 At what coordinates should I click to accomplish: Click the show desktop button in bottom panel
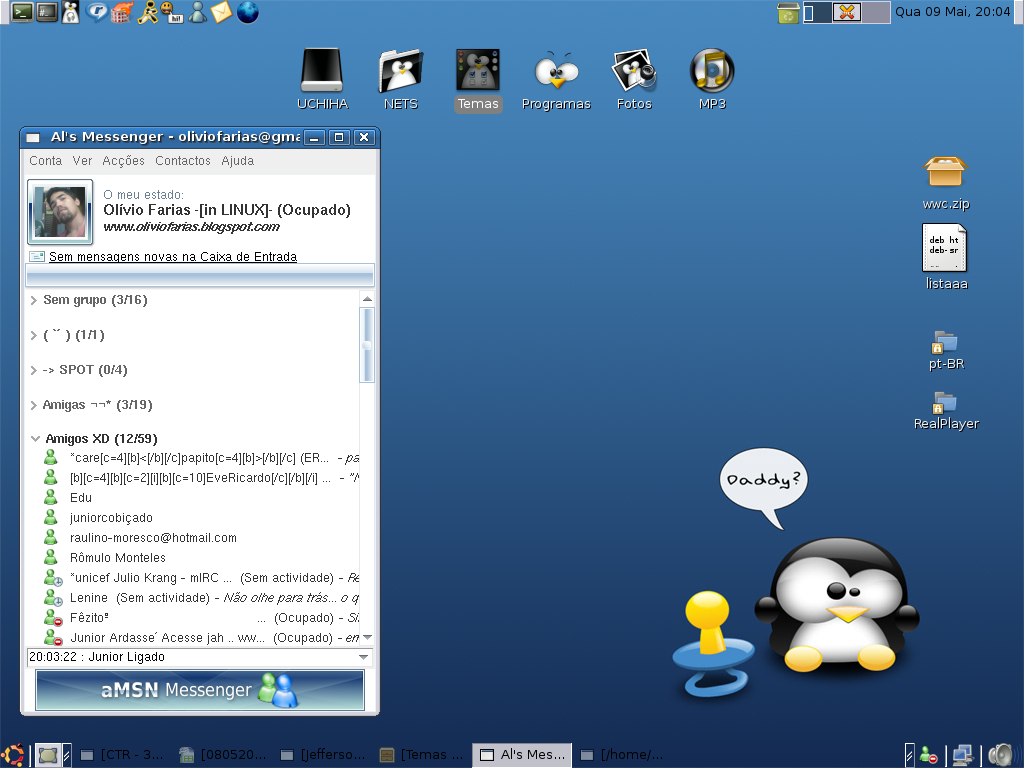[x=47, y=755]
